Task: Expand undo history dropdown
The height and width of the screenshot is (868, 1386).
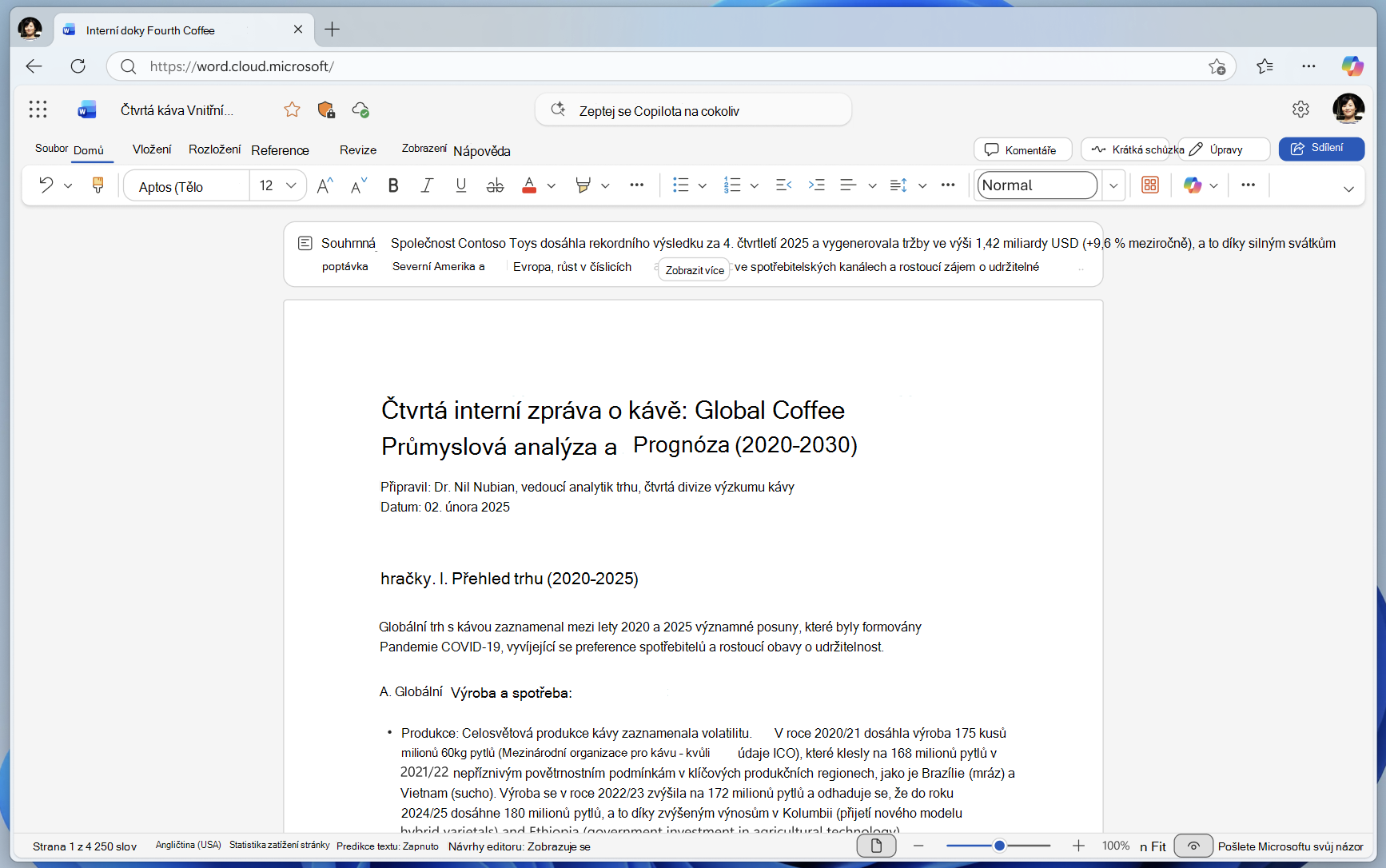Action: (68, 185)
